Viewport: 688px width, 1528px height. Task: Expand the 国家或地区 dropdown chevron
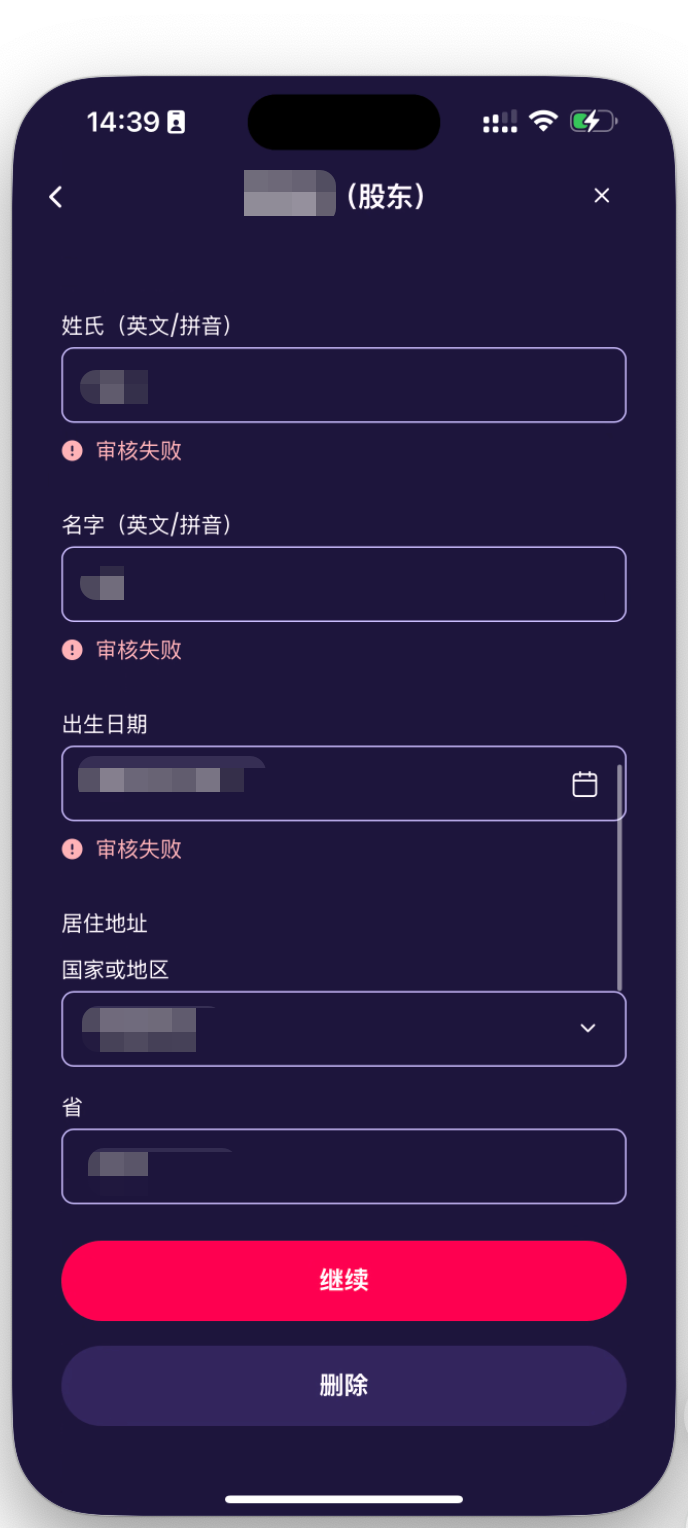click(588, 1028)
